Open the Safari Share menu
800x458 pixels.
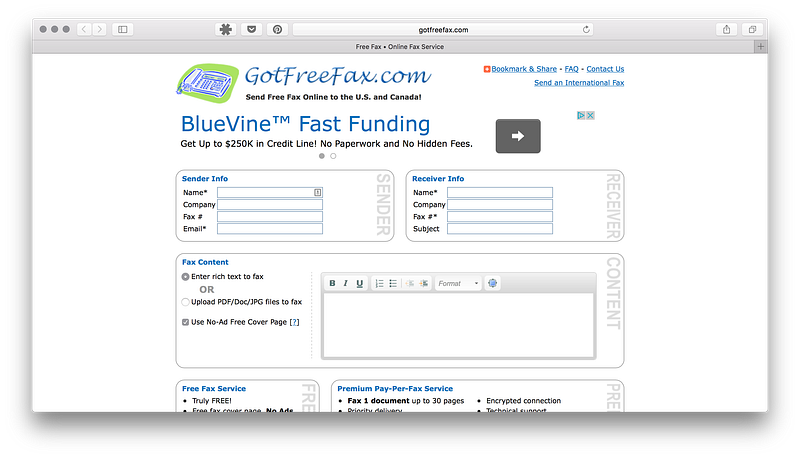coord(727,30)
